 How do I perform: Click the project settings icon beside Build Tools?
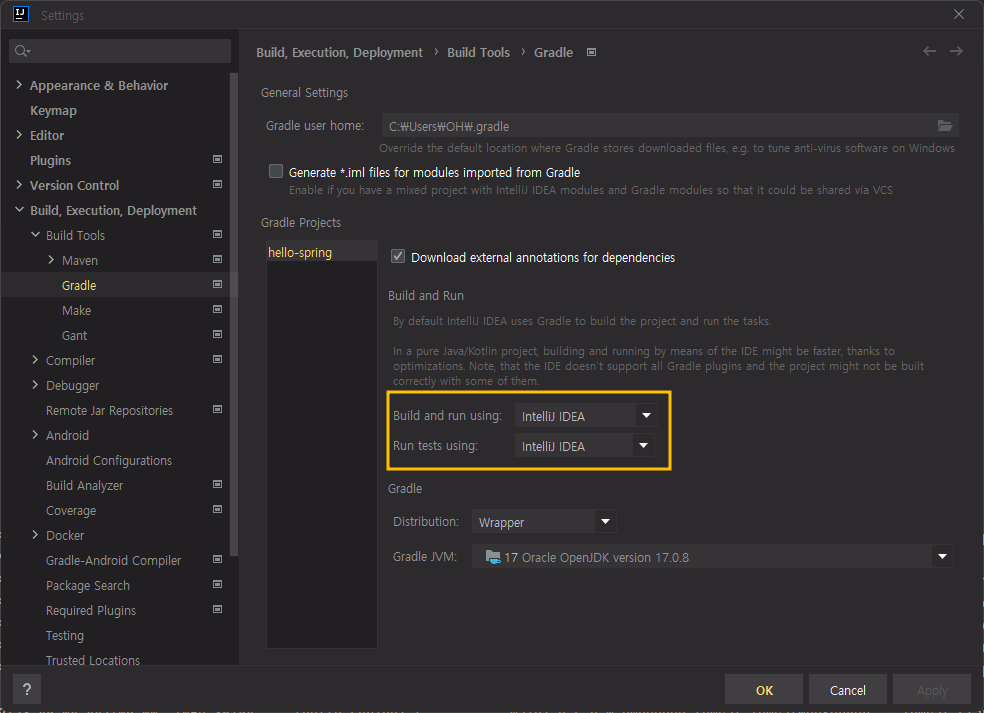coord(217,234)
